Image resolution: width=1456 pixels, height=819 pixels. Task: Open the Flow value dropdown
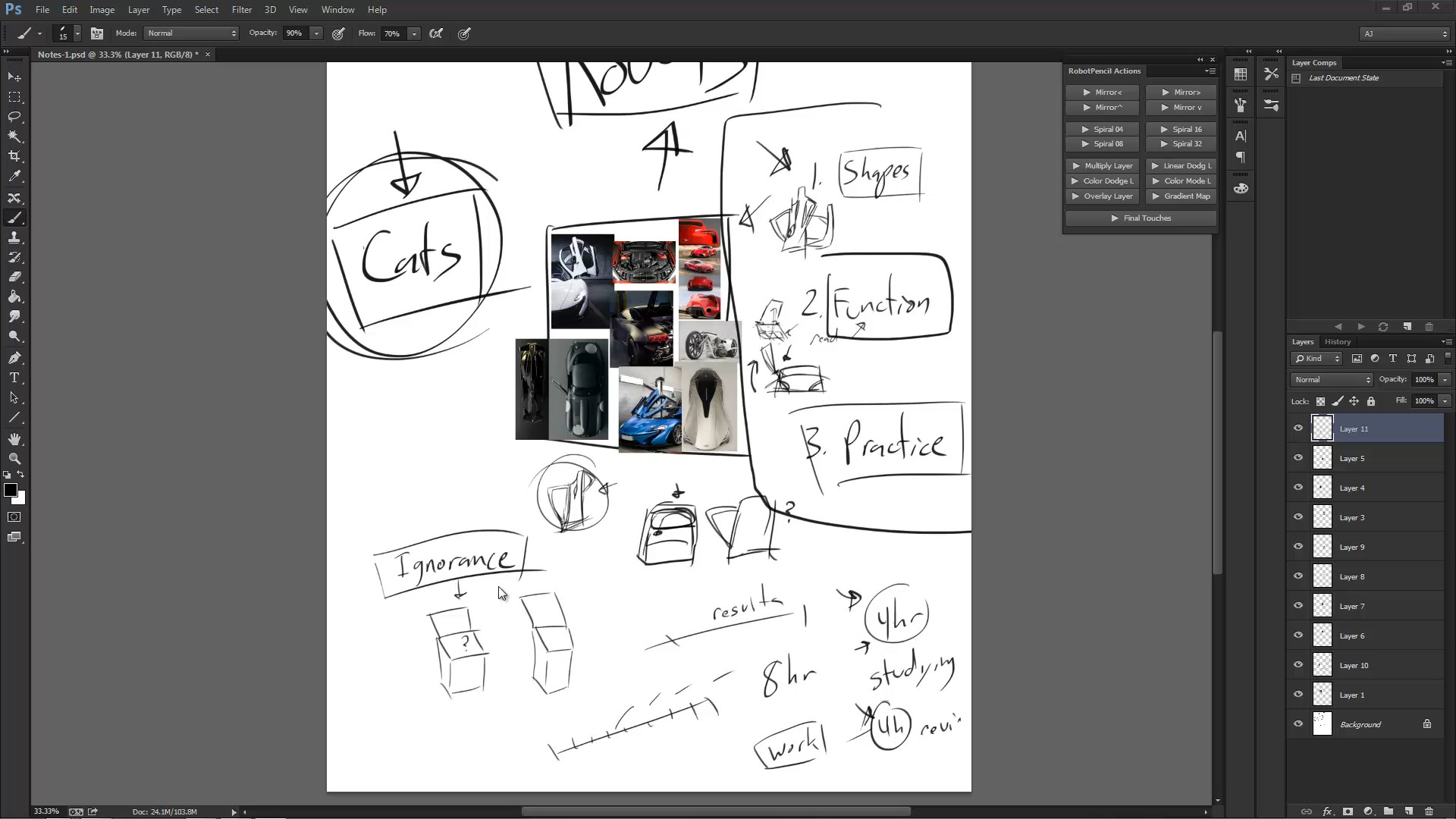click(x=414, y=33)
